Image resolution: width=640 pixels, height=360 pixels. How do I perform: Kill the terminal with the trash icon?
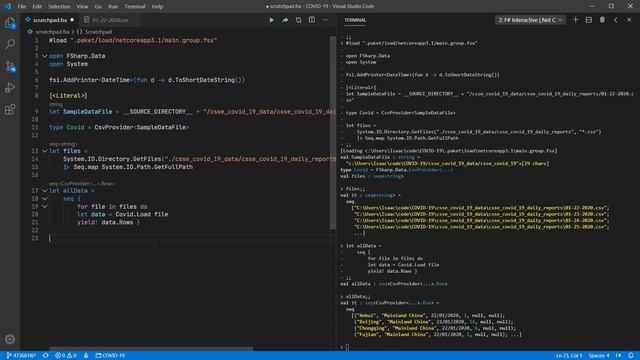point(602,20)
